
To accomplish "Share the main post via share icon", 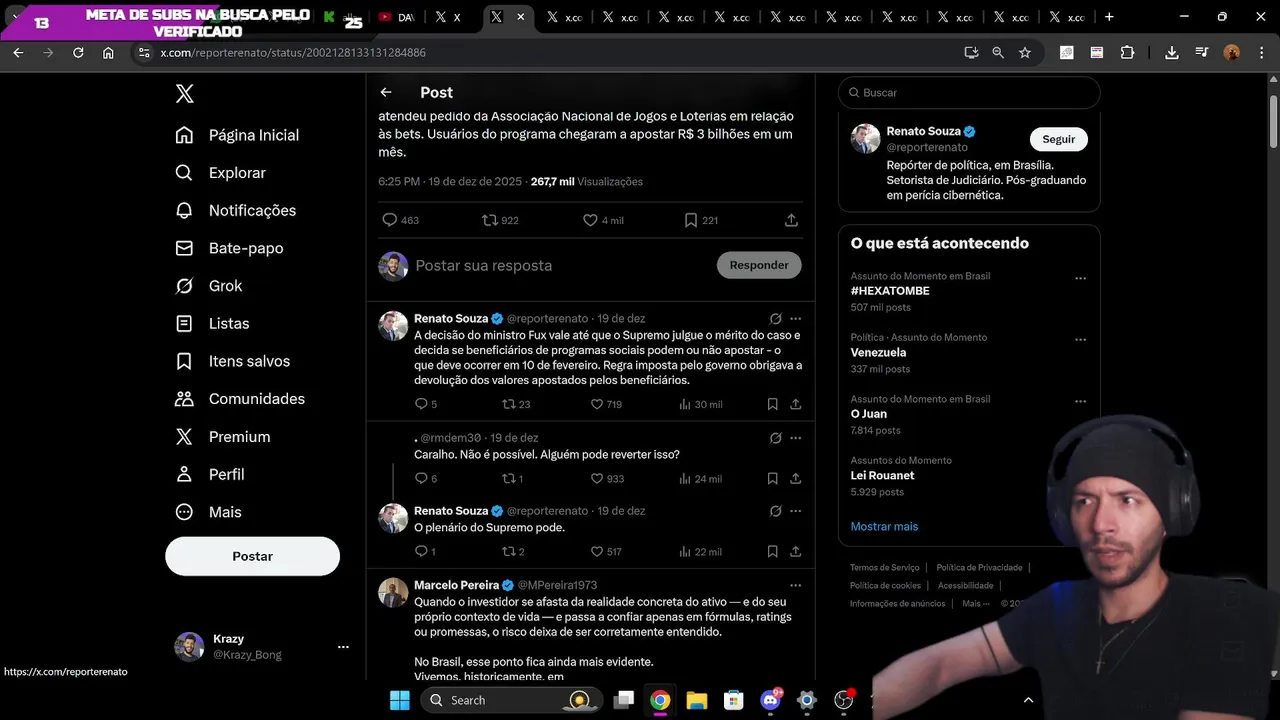I will pyautogui.click(x=791, y=220).
